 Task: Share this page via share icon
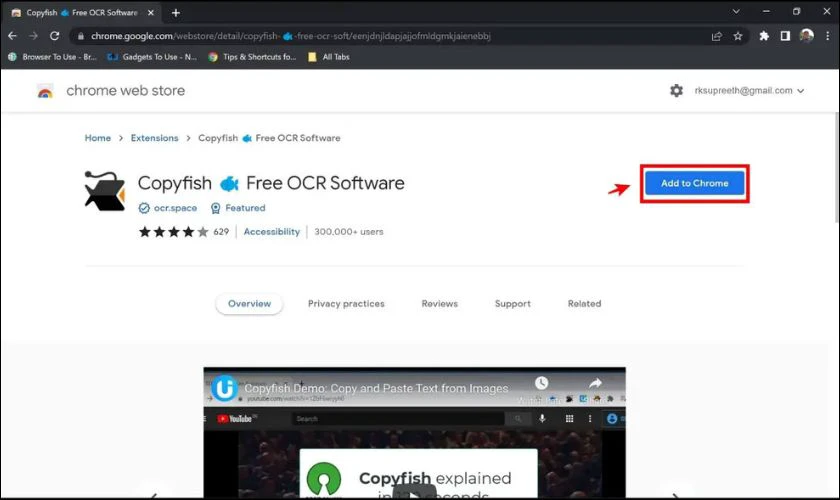click(x=716, y=36)
